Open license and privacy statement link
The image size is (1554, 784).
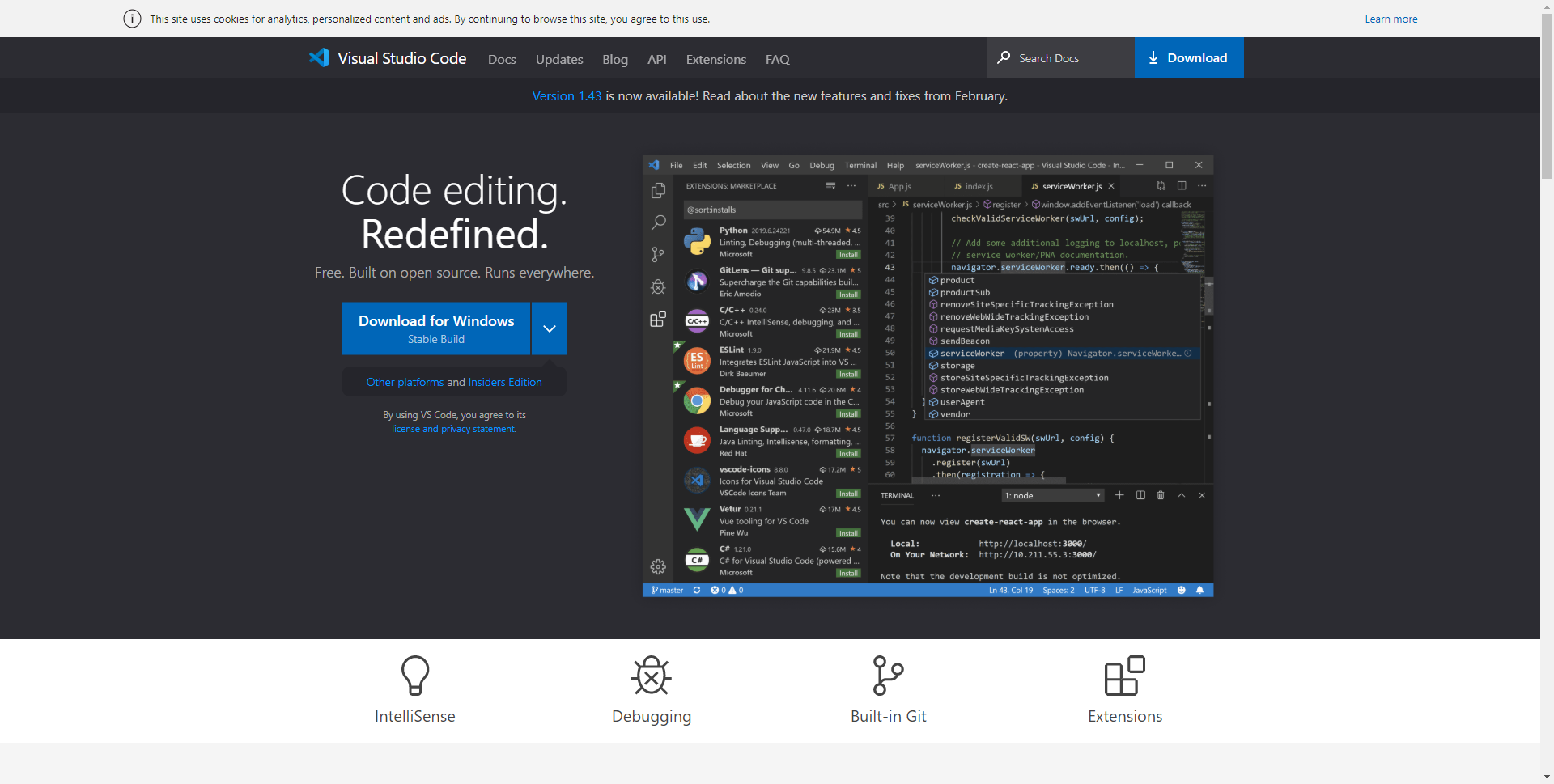click(x=453, y=429)
